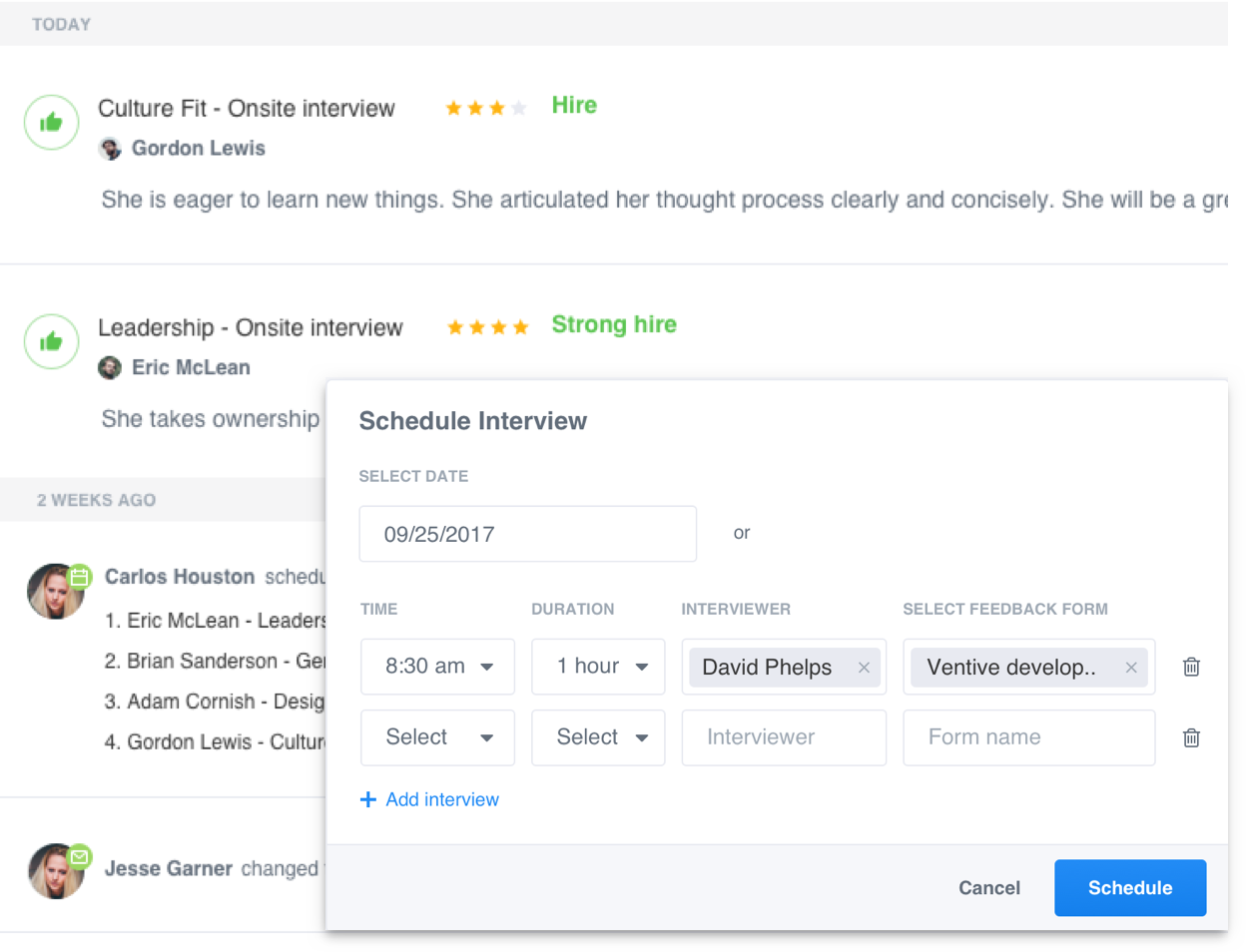
Task: Remove David Phelps from interviewer field
Action: [864, 668]
